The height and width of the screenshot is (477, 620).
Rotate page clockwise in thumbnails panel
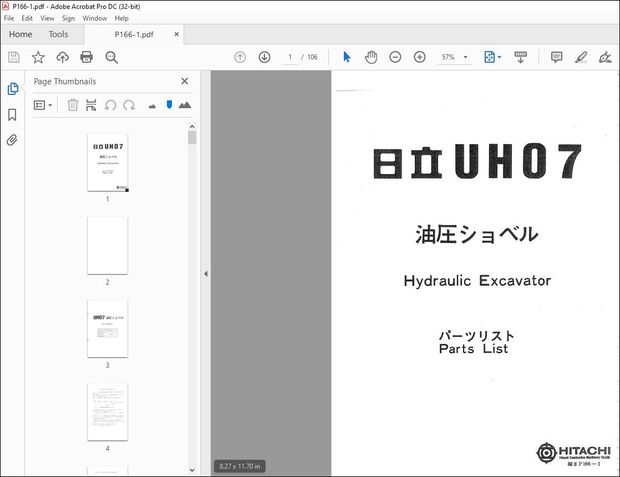click(129, 105)
